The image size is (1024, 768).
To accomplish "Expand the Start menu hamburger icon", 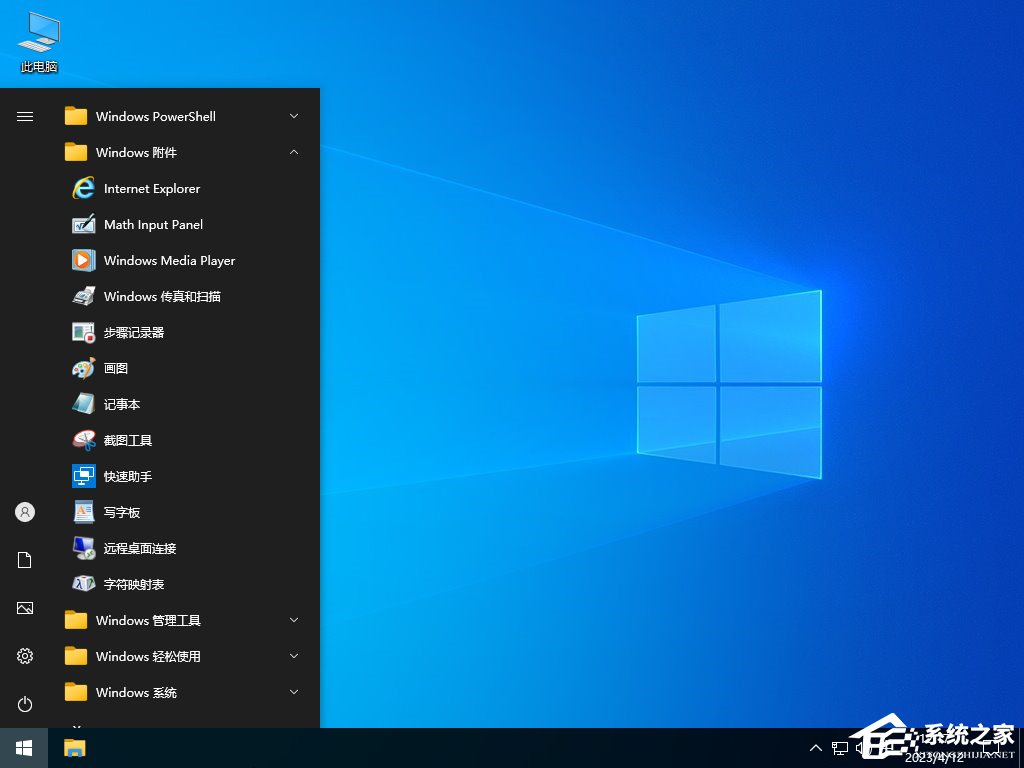I will click(25, 116).
